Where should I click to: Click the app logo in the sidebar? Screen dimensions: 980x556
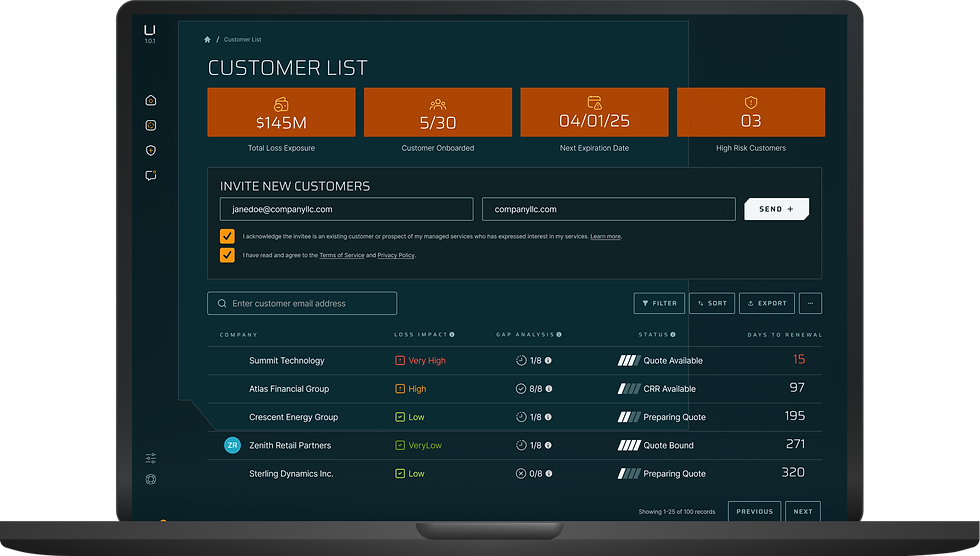coord(150,30)
